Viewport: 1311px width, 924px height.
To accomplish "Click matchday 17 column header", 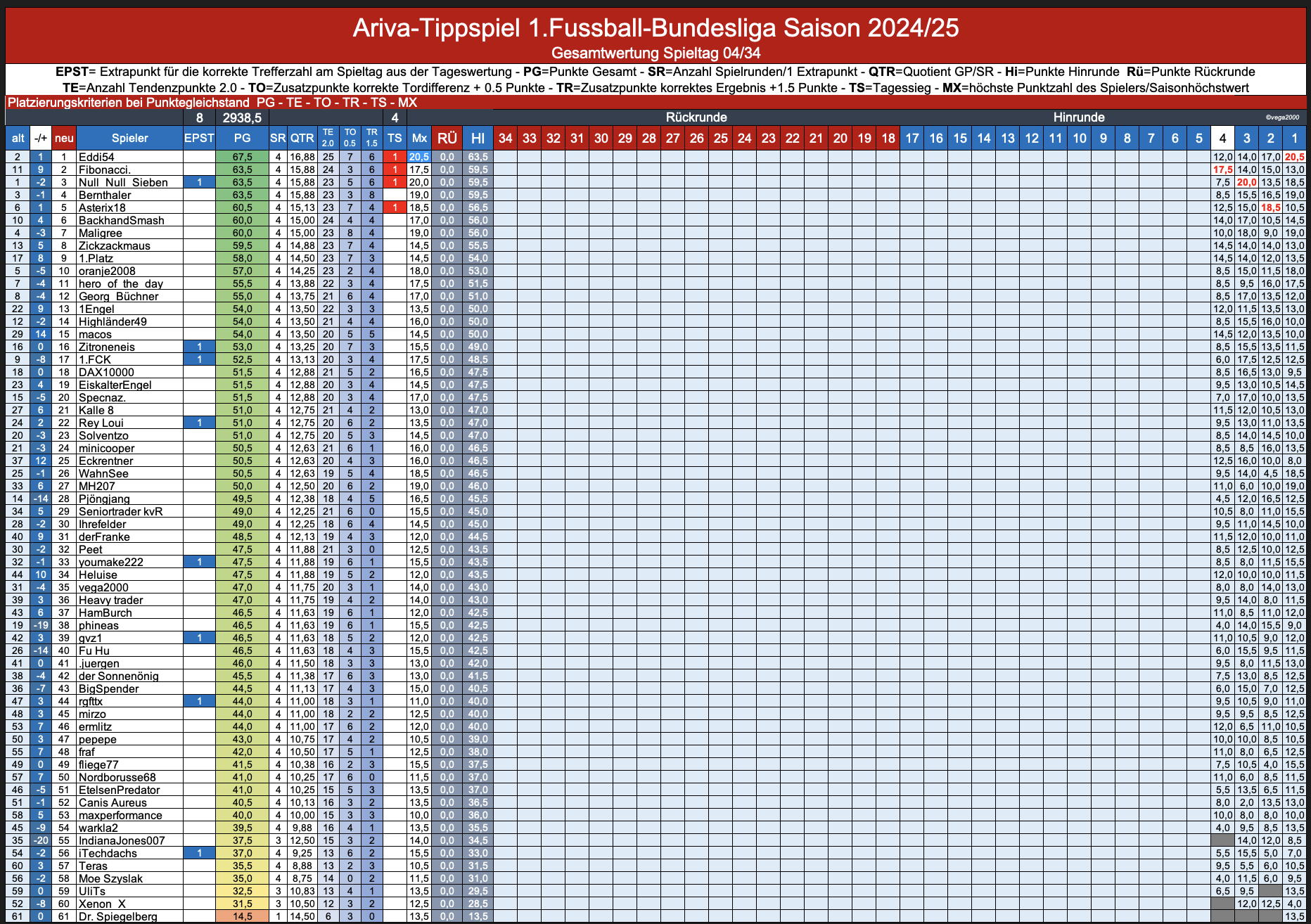I will click(x=912, y=138).
